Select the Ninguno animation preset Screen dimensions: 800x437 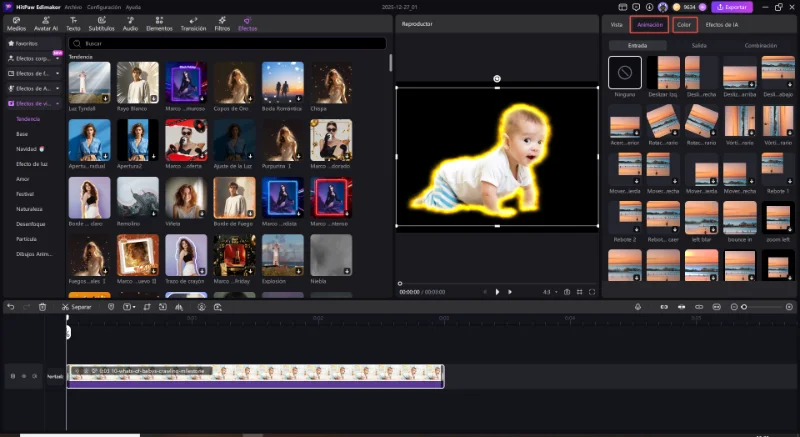click(624, 73)
